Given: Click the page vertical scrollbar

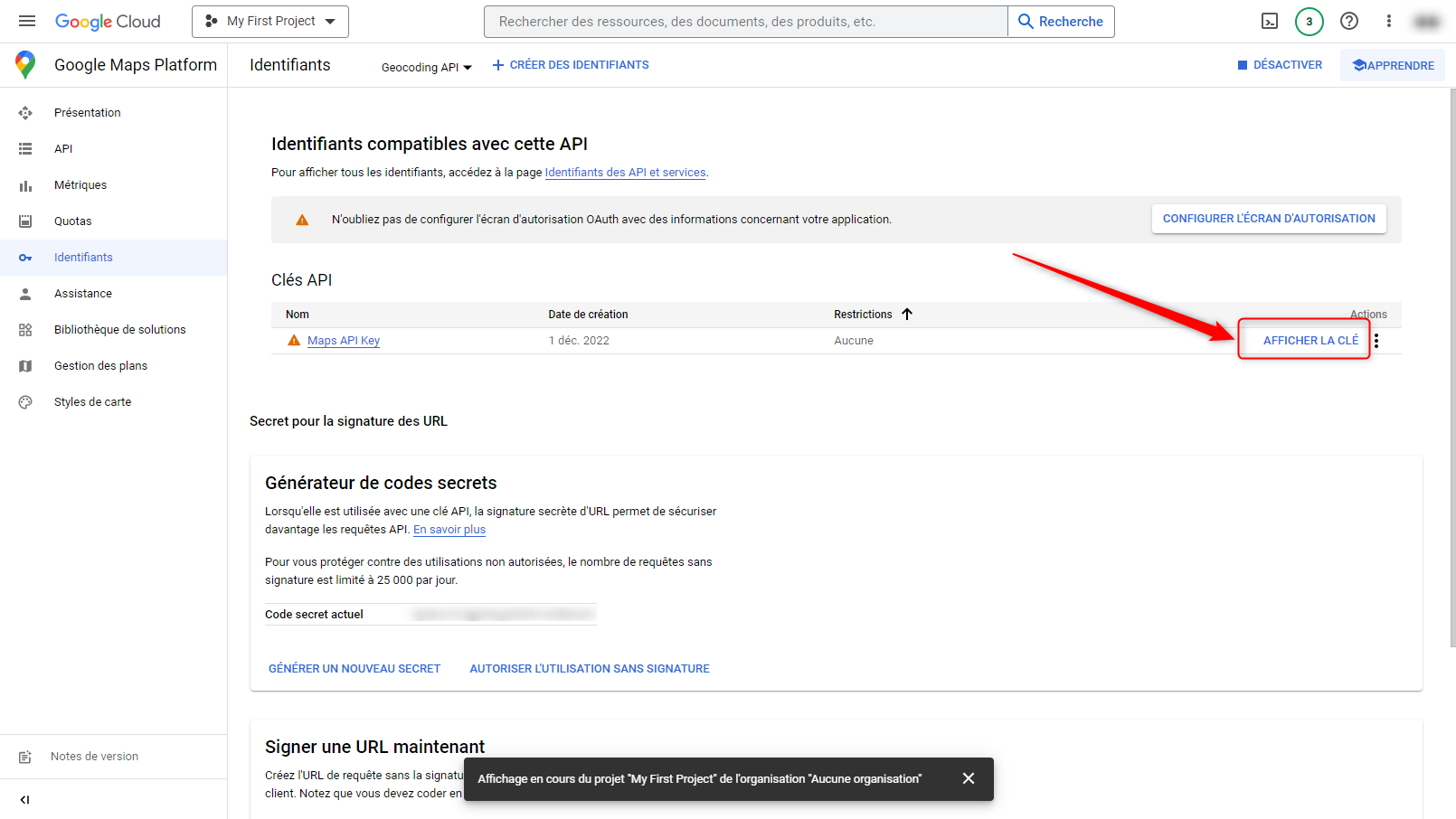Looking at the screenshot, I should (1452, 368).
